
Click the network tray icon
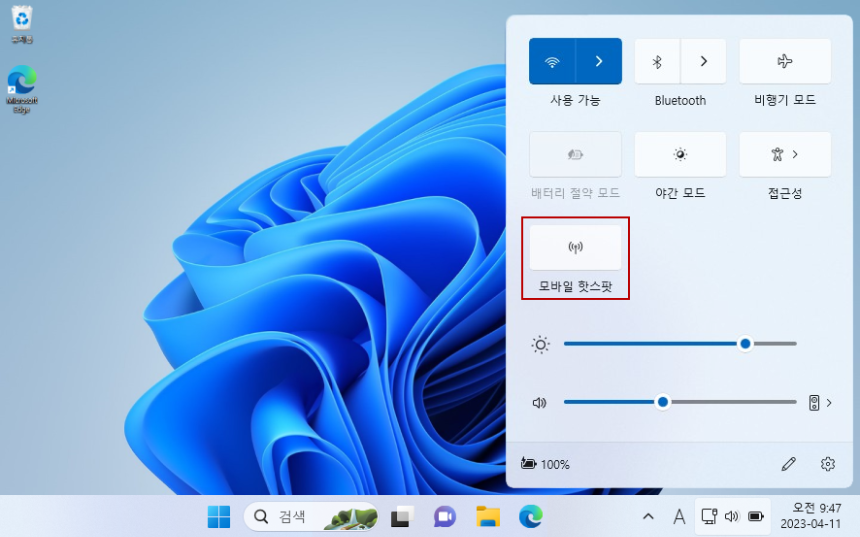click(x=709, y=517)
